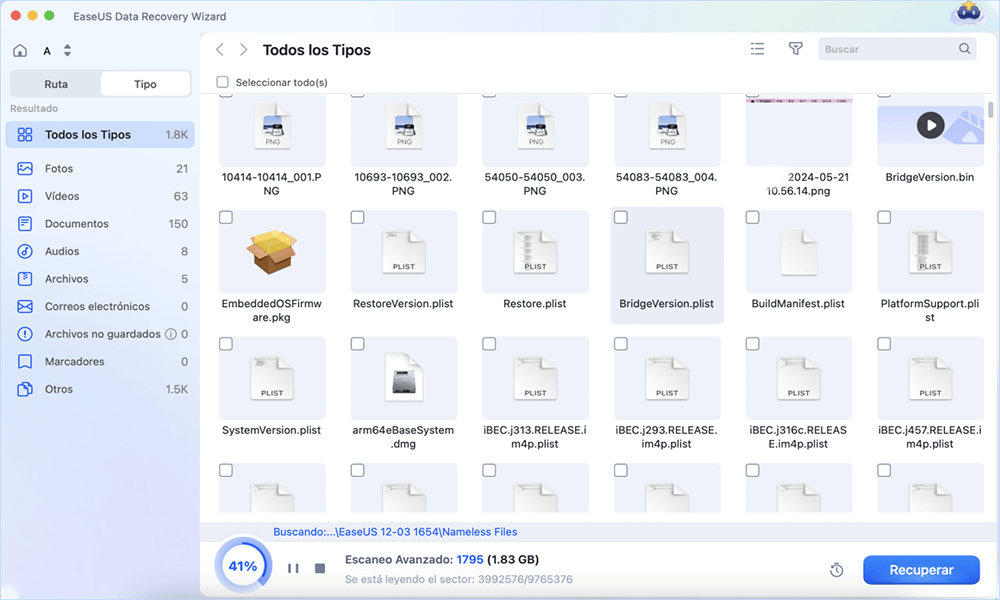The width and height of the screenshot is (1000, 600).
Task: Check the RestoreVersion.plist checkbox
Action: [x=358, y=217]
